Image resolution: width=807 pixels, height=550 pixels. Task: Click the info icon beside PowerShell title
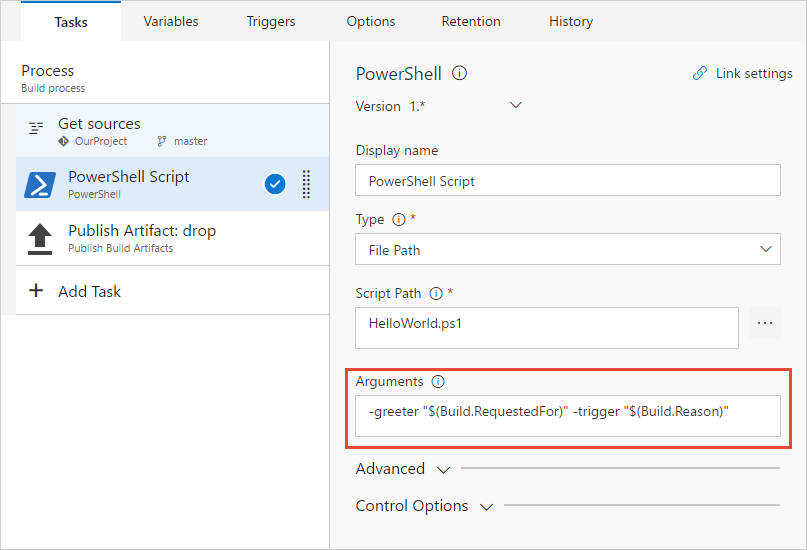[460, 73]
